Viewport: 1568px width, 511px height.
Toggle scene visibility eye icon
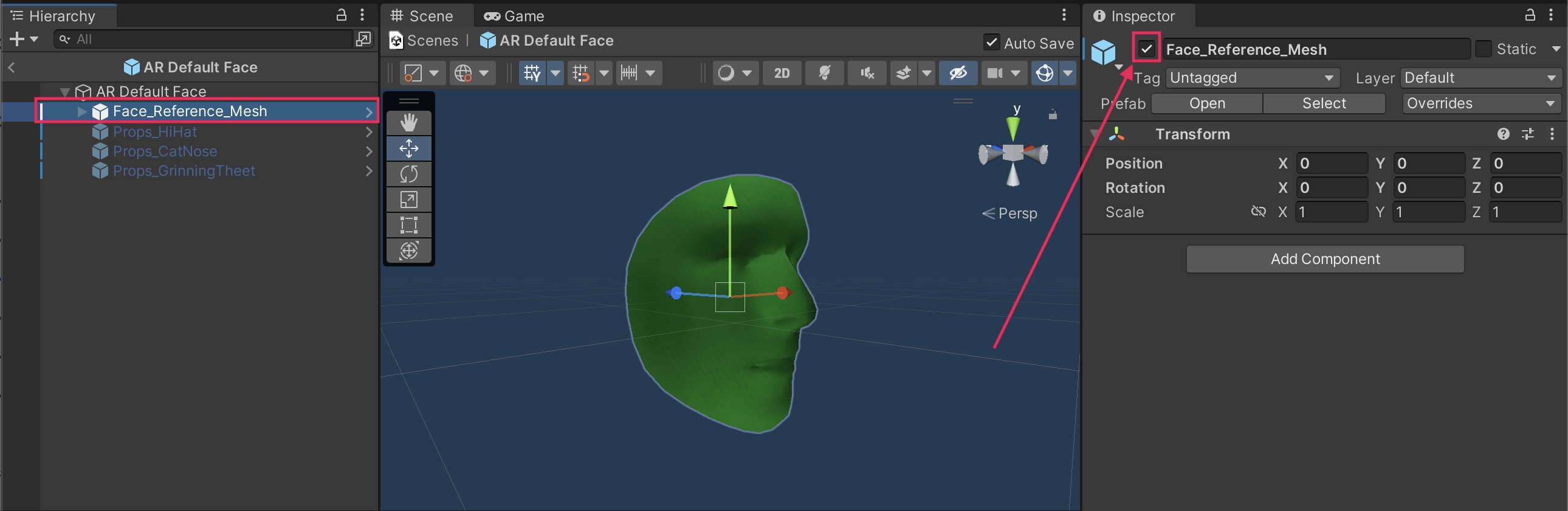[957, 74]
